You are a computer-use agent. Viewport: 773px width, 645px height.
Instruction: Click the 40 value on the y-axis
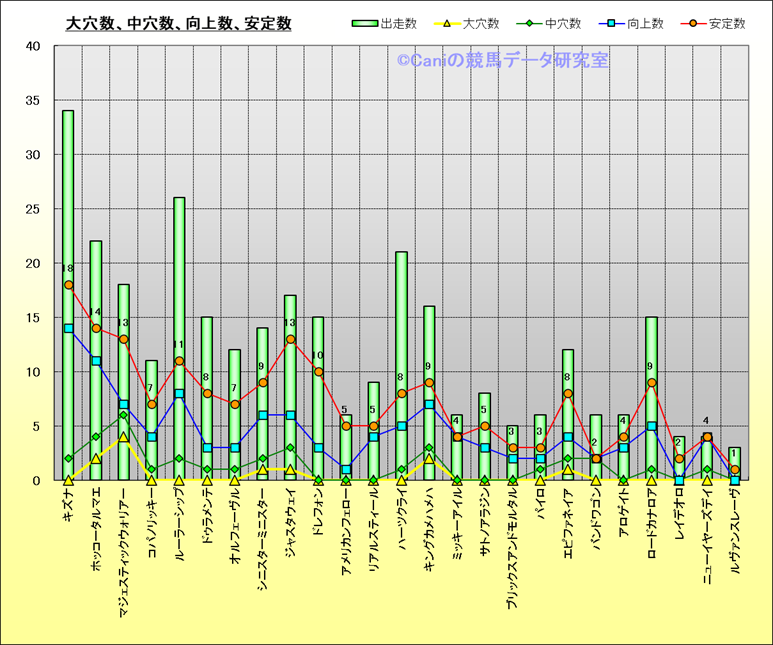tap(33, 46)
